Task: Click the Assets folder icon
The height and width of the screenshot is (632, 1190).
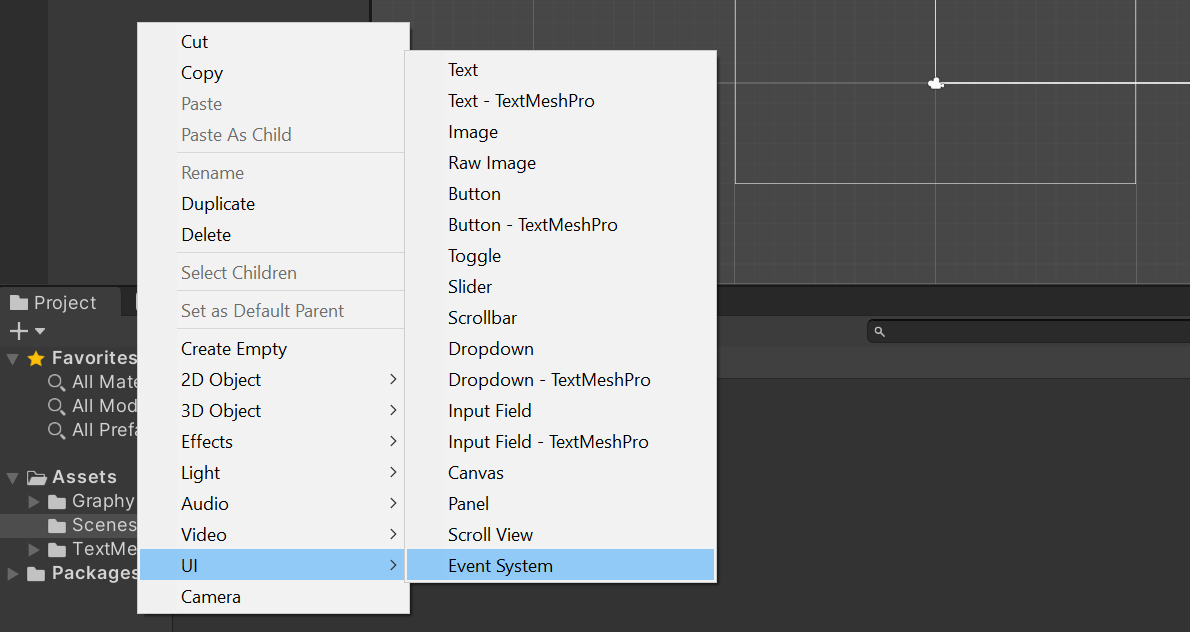Action: (37, 478)
